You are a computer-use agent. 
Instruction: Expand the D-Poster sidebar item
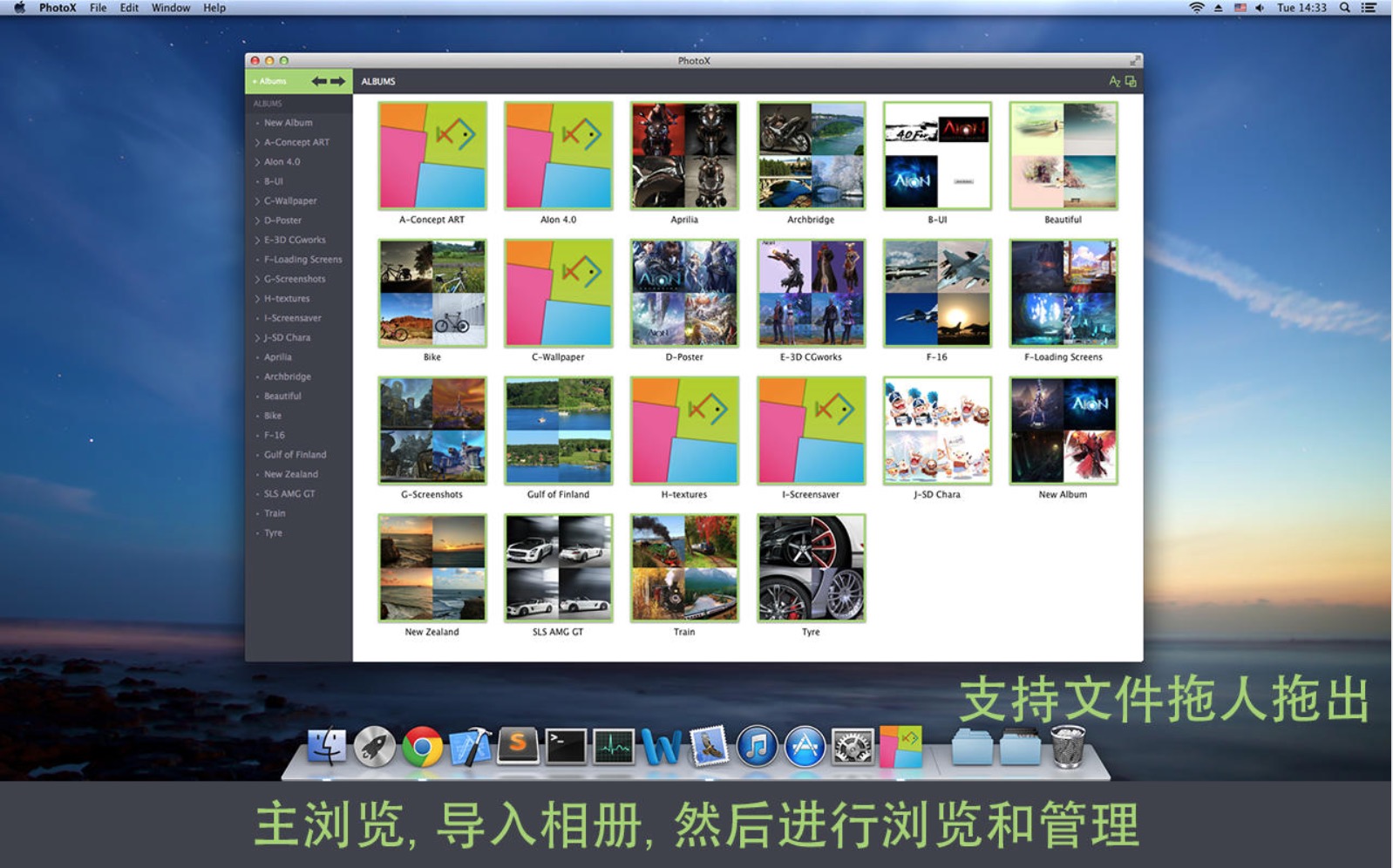257,220
